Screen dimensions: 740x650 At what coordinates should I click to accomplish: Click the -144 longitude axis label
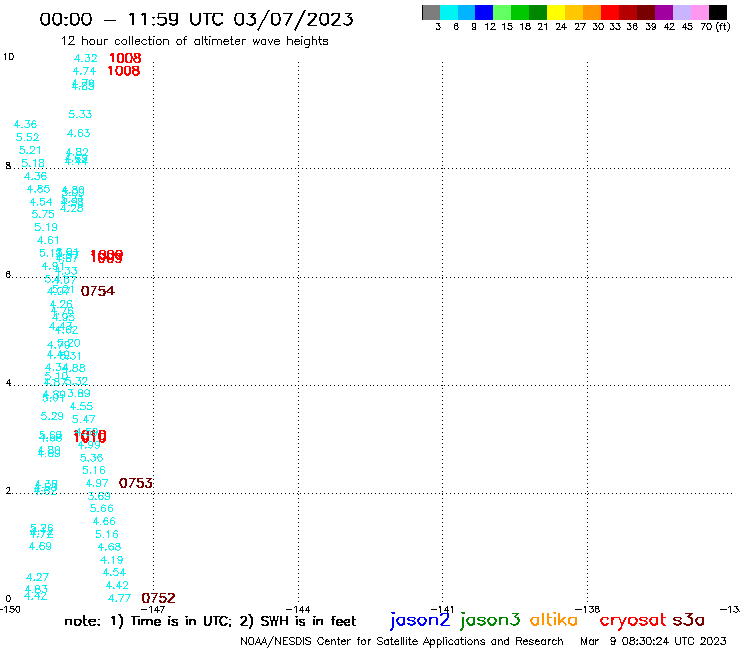click(x=298, y=610)
